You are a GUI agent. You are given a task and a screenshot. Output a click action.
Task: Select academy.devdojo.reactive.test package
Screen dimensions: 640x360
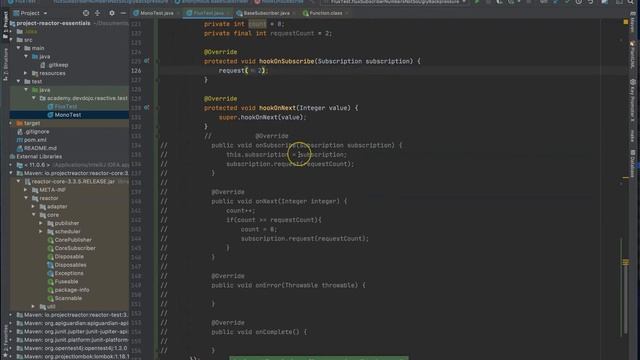pos(87,98)
